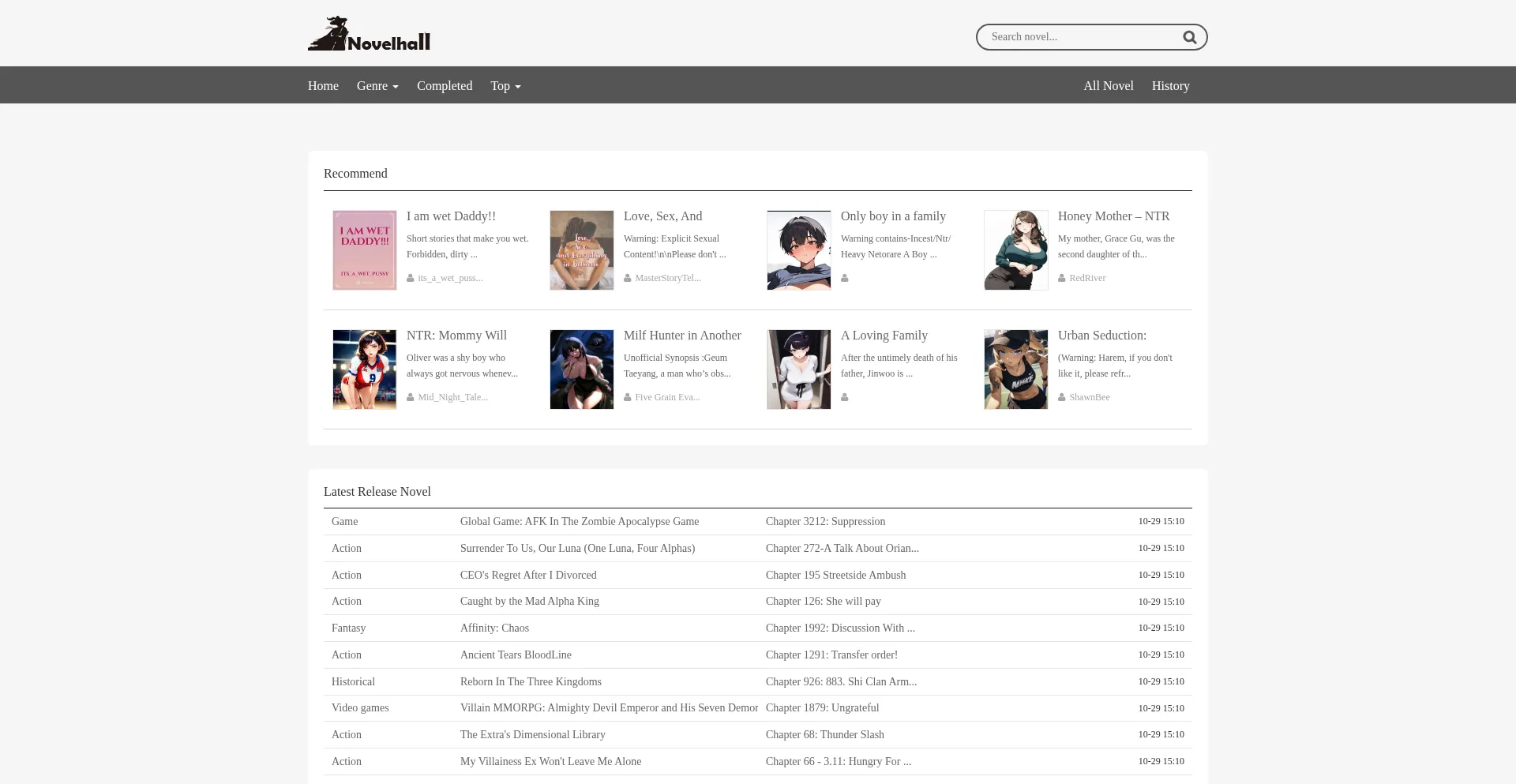Click the author icon beside ShawnBee
This screenshot has height=784, width=1516.
1062,397
